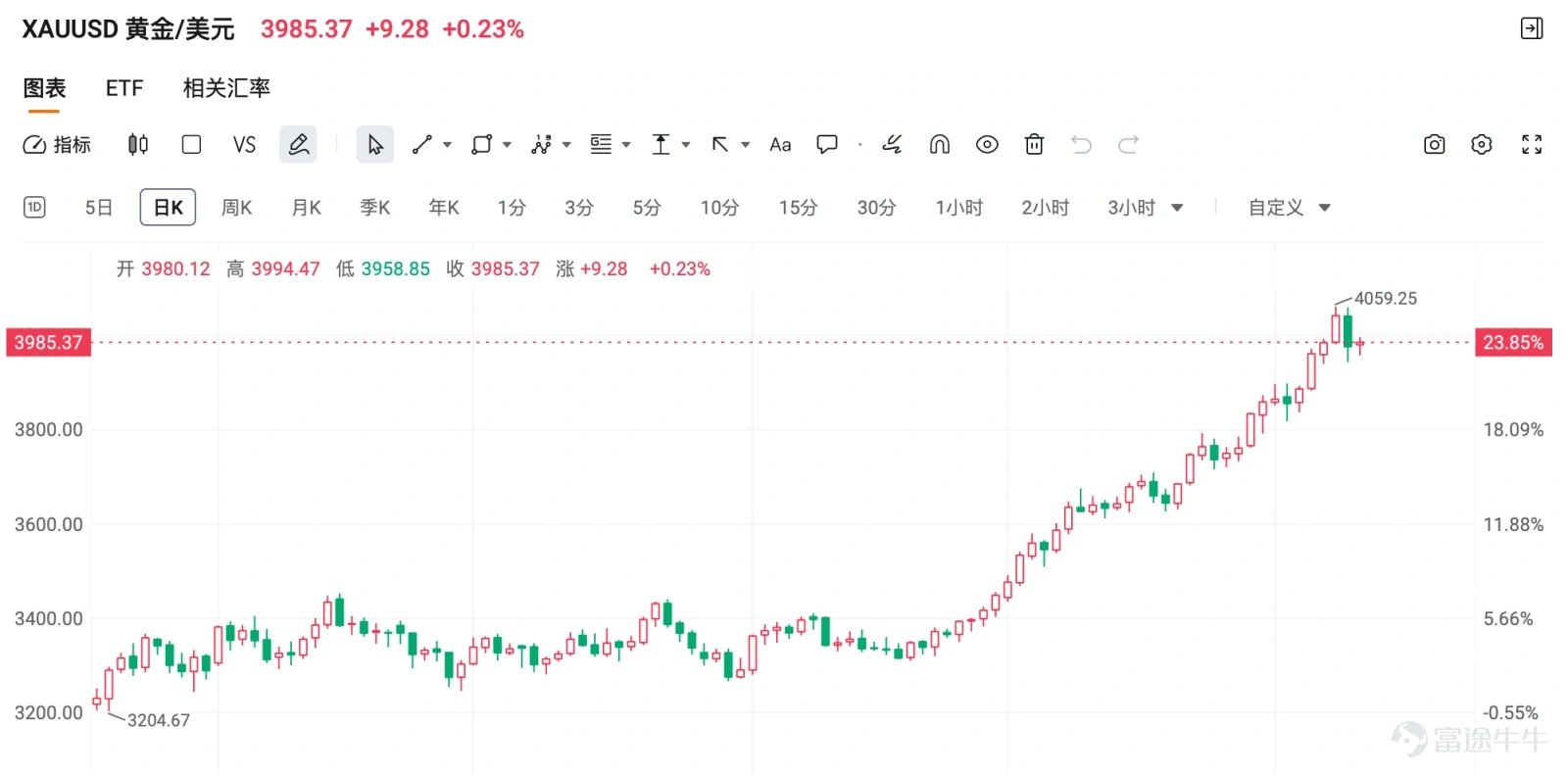This screenshot has height=775, width=1568.
Task: Open the 指标 indicators panel
Action: point(57,145)
